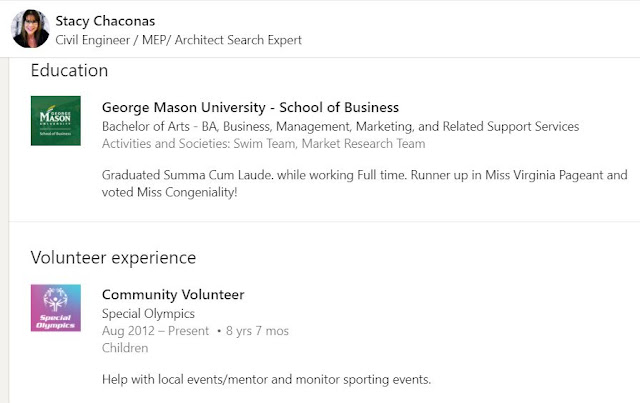Click the Children cause label
The image size is (640, 403).
(x=125, y=347)
